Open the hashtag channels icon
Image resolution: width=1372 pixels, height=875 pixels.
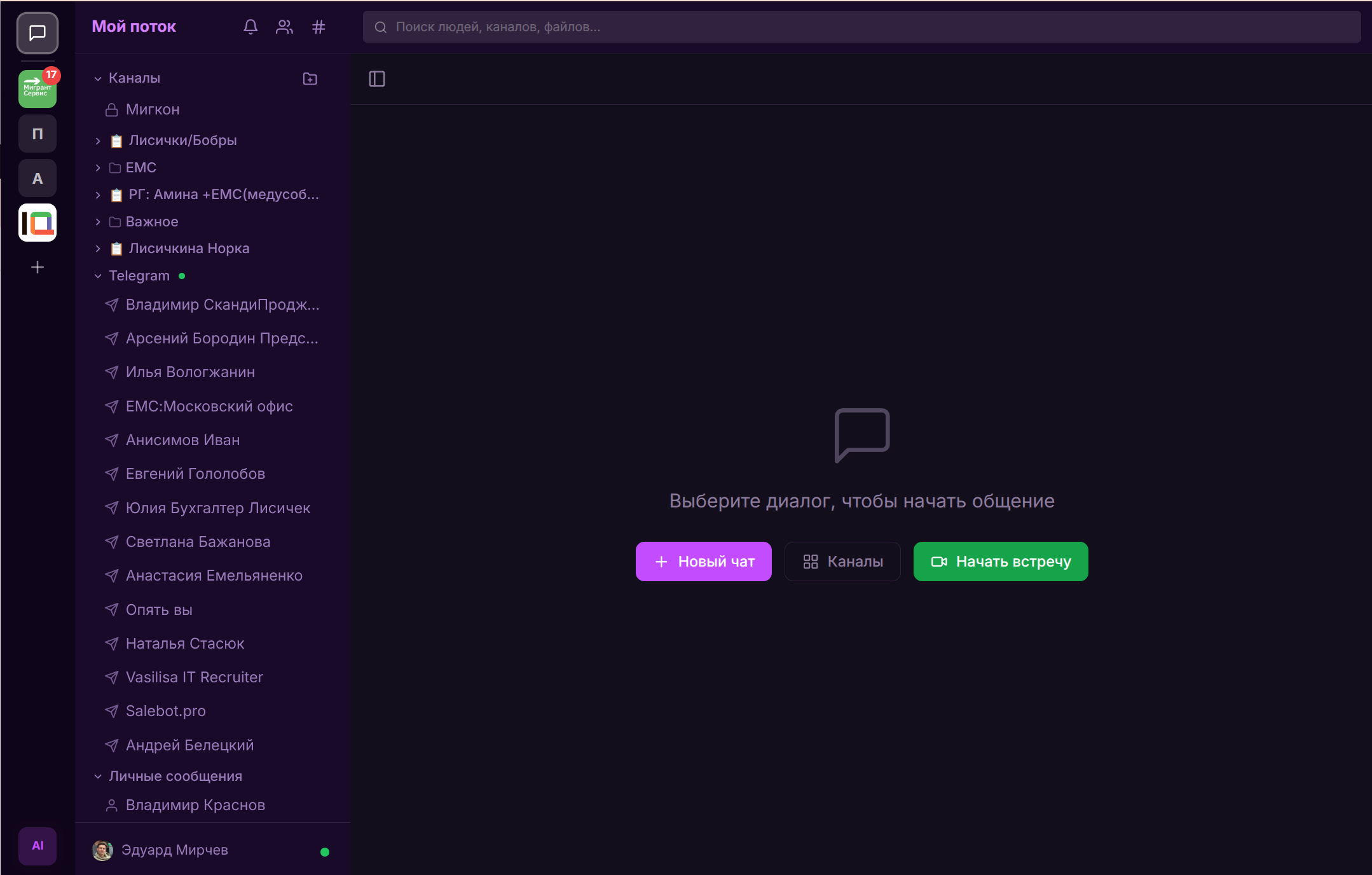(319, 27)
